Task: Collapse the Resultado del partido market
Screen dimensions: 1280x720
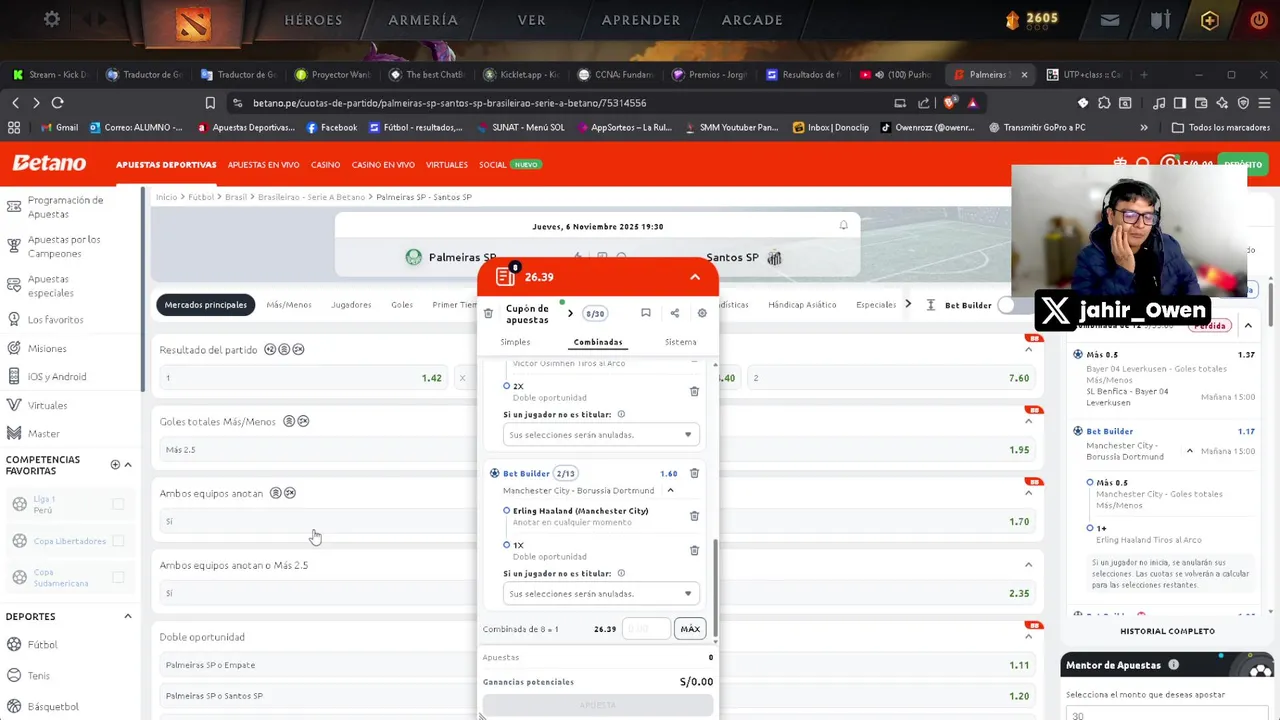Action: 1028,349
